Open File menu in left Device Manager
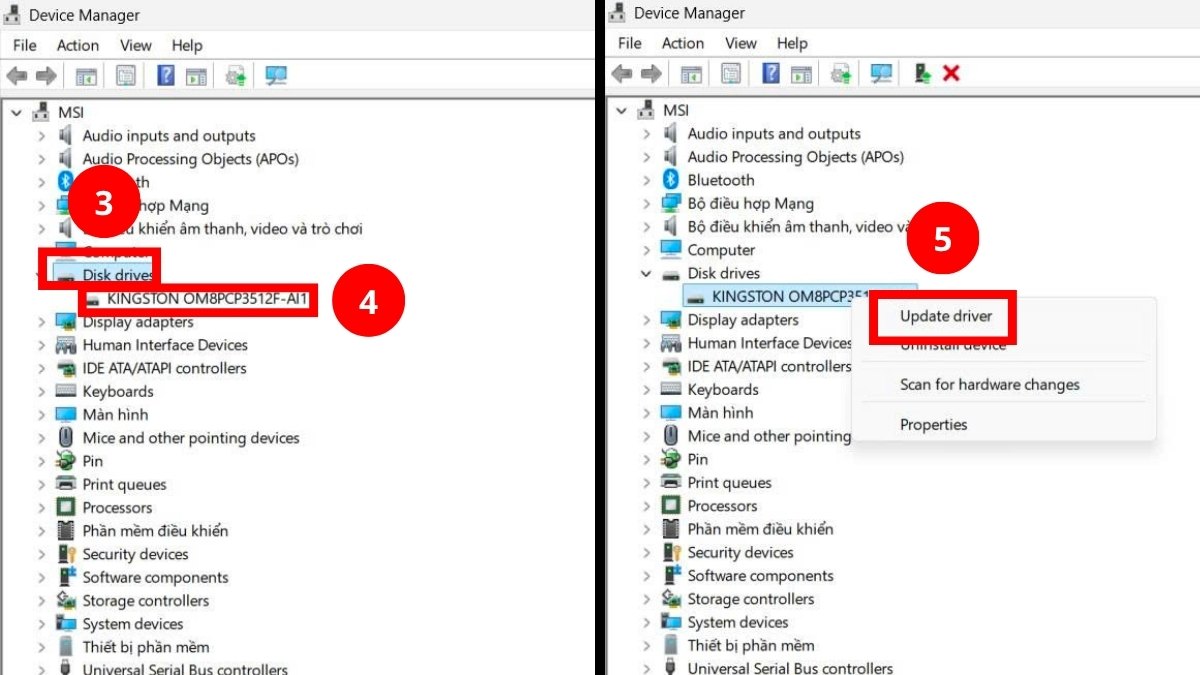Screen dimensions: 1200x675 25,45
